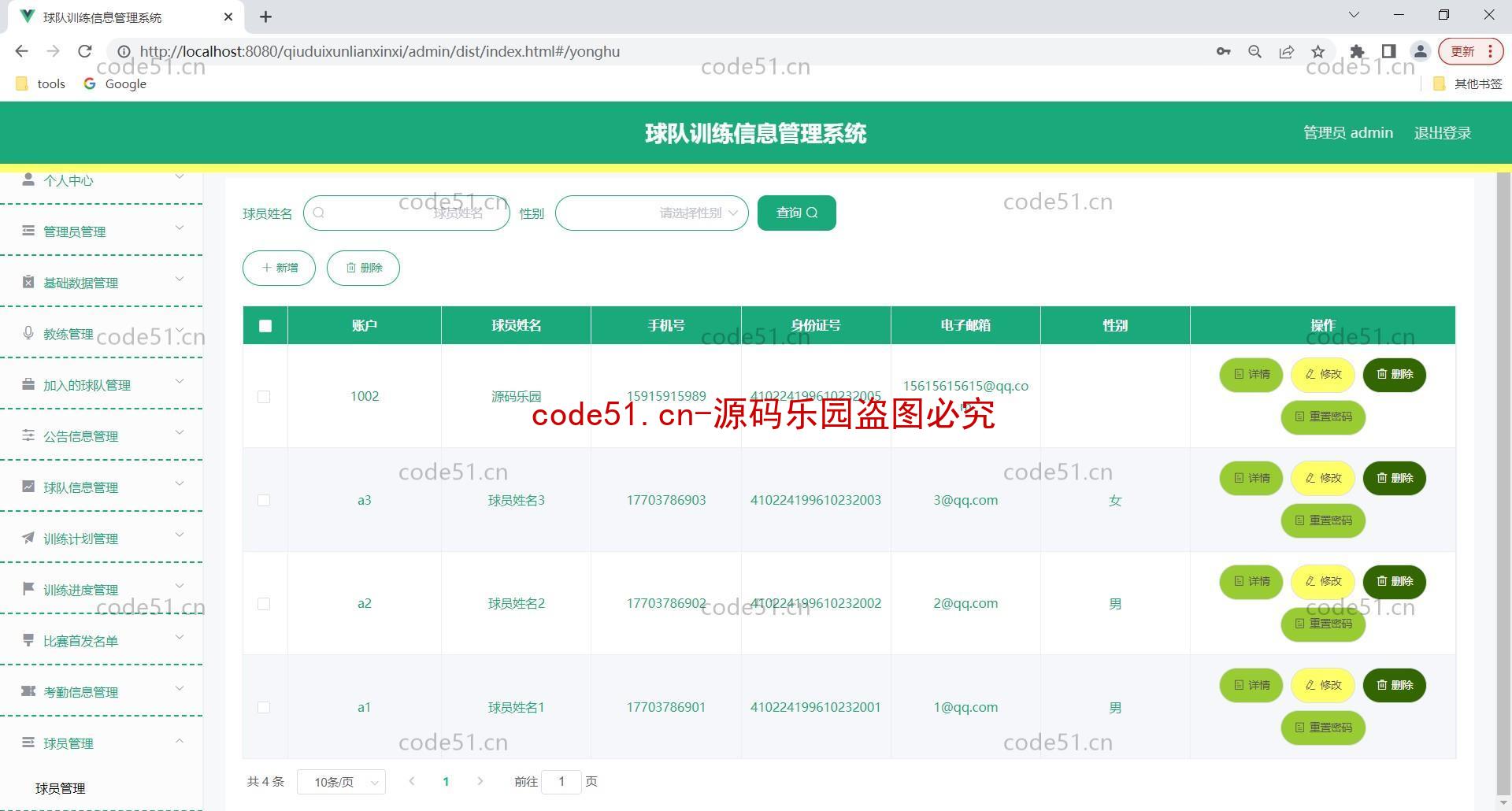Bookmark this page with the star icon
The width and height of the screenshot is (1512, 811).
[x=1318, y=51]
